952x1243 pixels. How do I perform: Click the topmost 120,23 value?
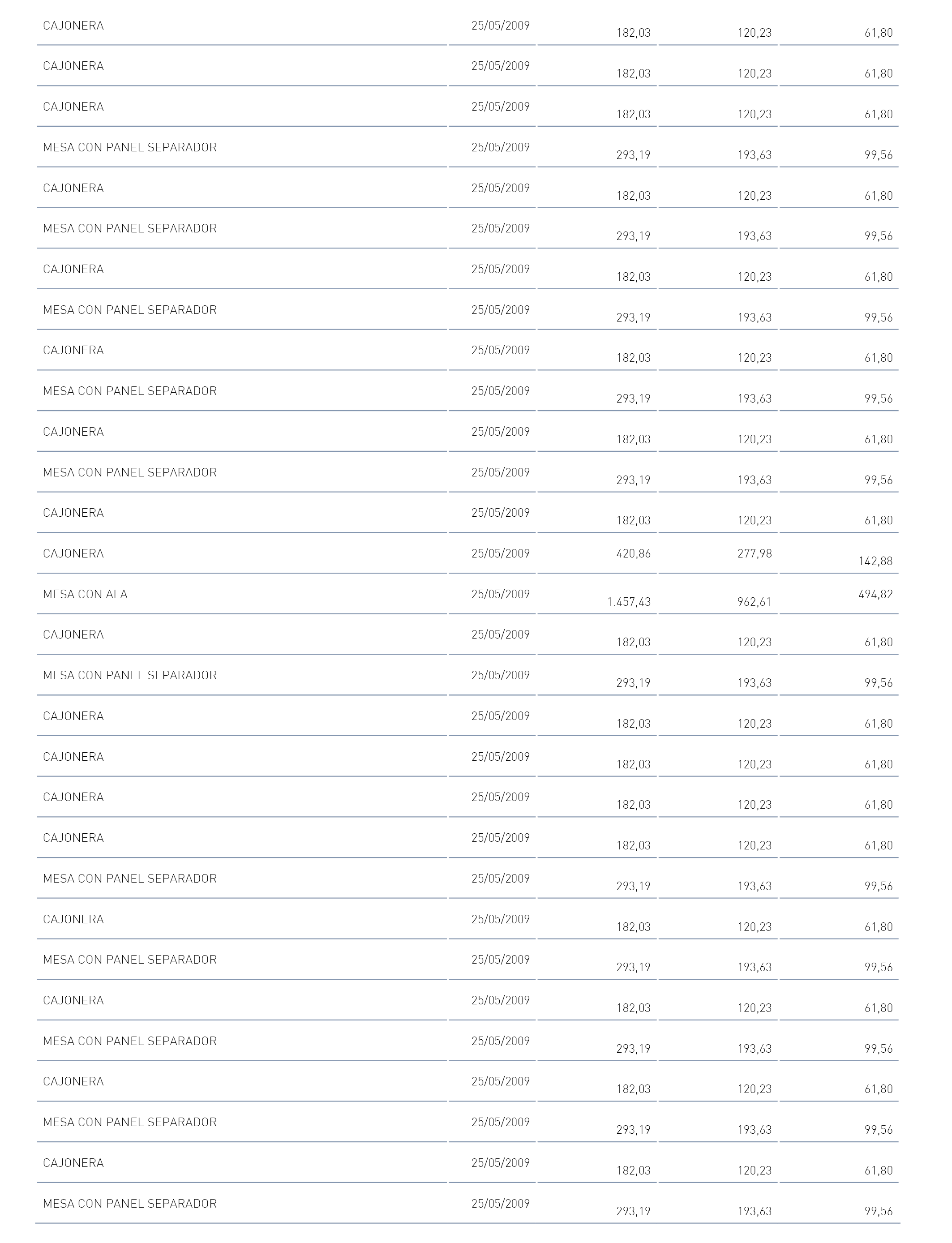(x=754, y=33)
